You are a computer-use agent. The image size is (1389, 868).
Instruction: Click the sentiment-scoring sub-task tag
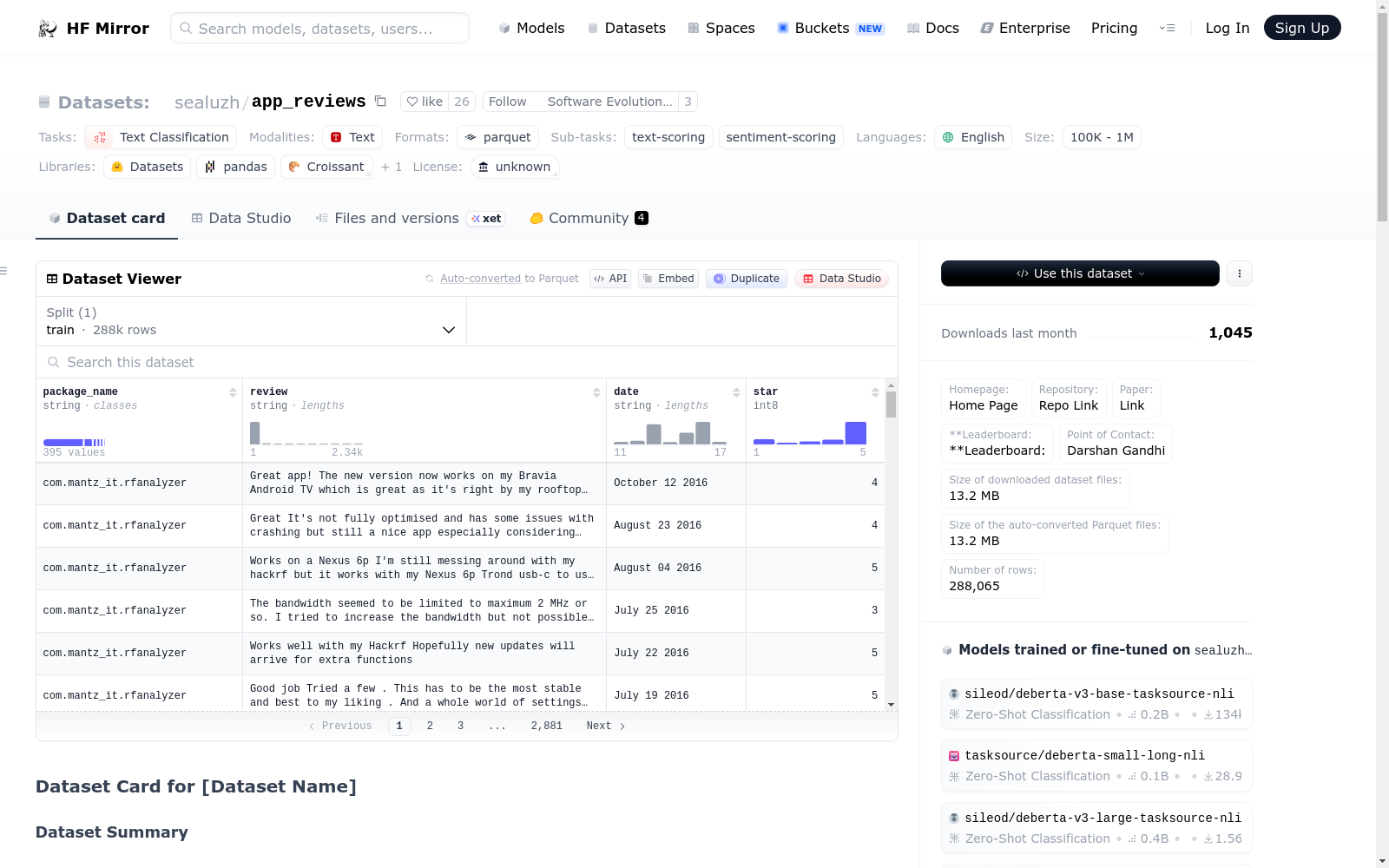[x=781, y=137]
